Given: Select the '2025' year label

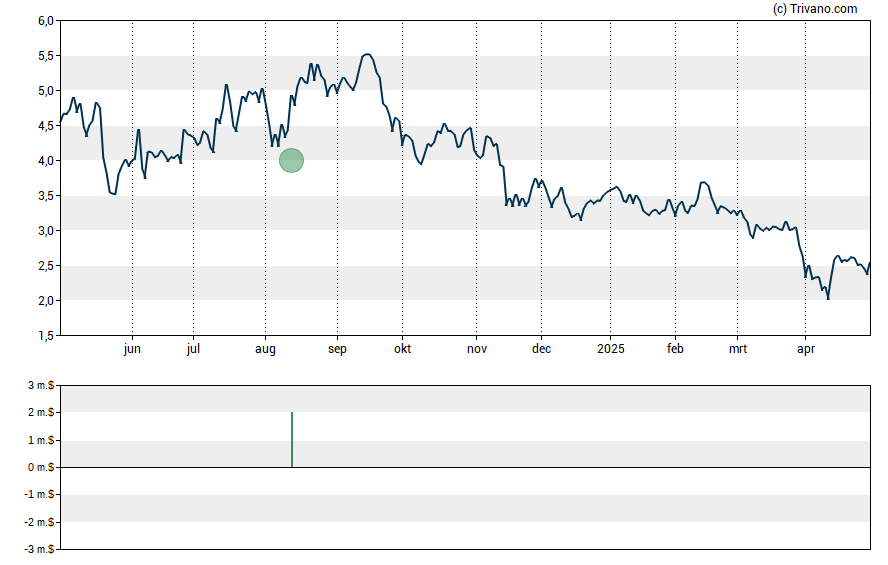Looking at the screenshot, I should 610,348.
